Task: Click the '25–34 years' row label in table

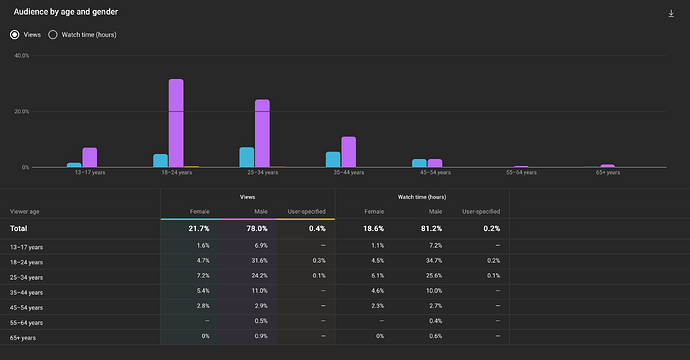Action: click(x=26, y=278)
